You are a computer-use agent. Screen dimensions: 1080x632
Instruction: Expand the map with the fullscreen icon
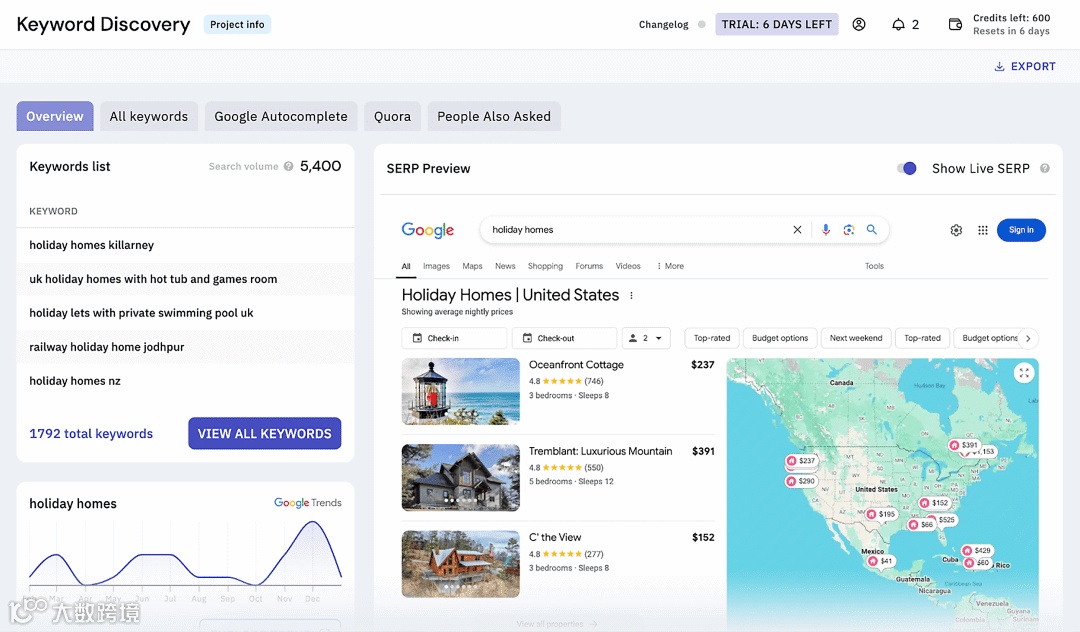tap(1023, 372)
